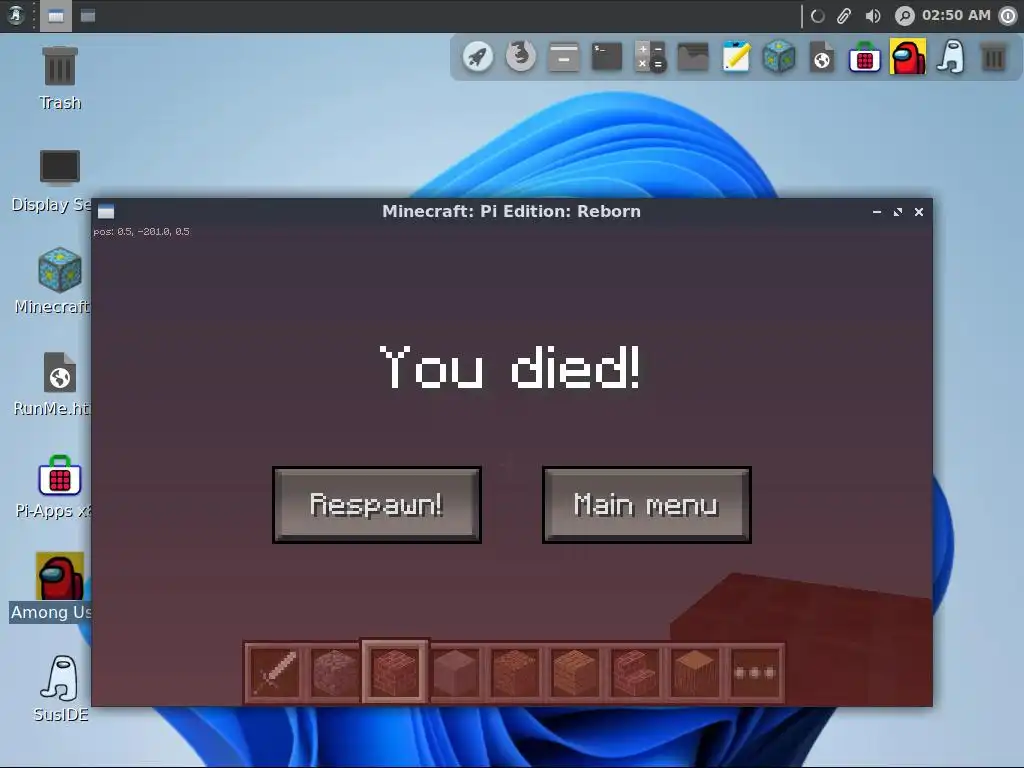Screen dimensions: 1024x768
Task: Open Pi-Apps store icon in dock
Action: (x=865, y=57)
